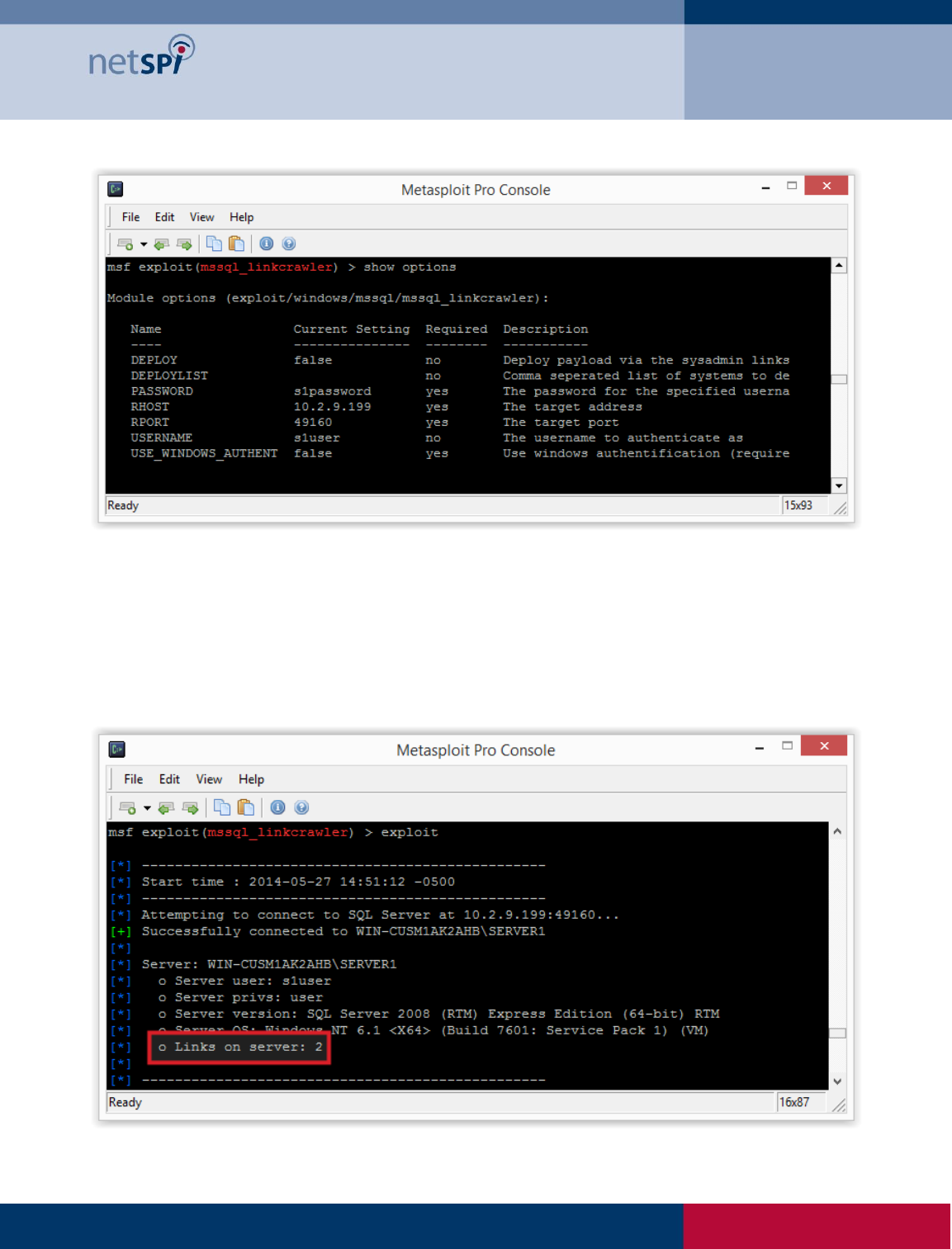Click the scroll up arrow in the exploit window
The height and width of the screenshot is (1249, 952).
(x=837, y=831)
